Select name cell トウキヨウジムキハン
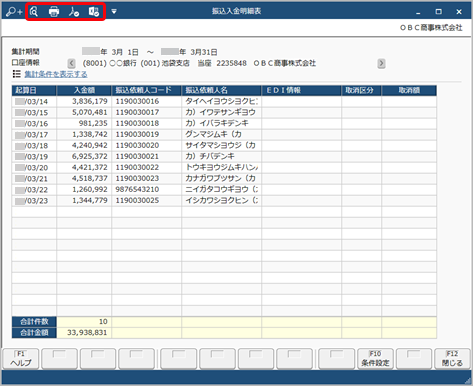The width and height of the screenshot is (473, 386). [221, 167]
